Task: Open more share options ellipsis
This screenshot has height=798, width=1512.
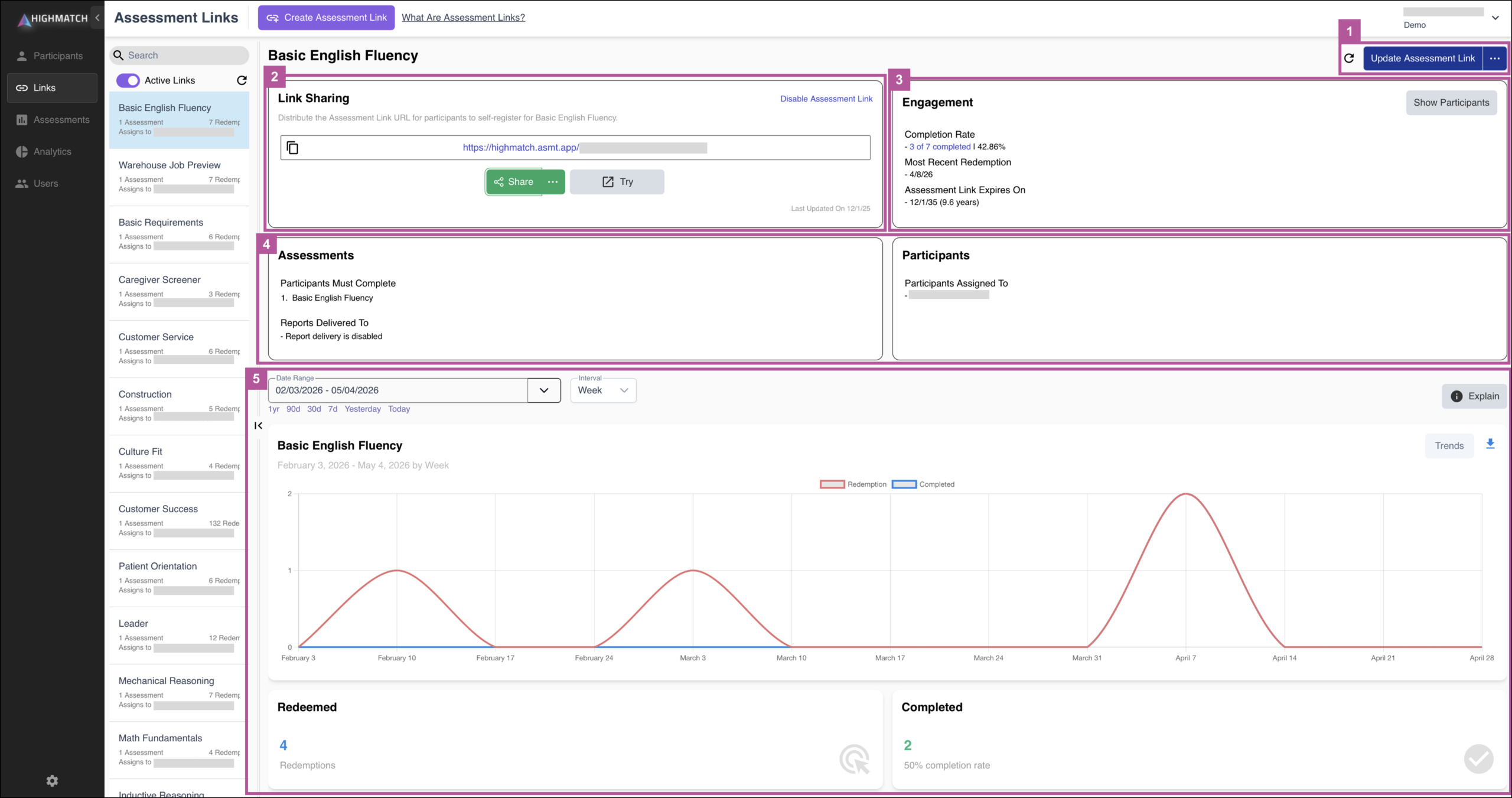Action: 553,182
